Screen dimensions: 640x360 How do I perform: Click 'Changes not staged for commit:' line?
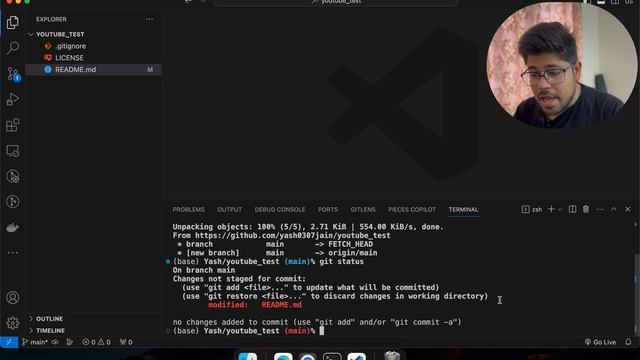click(x=239, y=279)
